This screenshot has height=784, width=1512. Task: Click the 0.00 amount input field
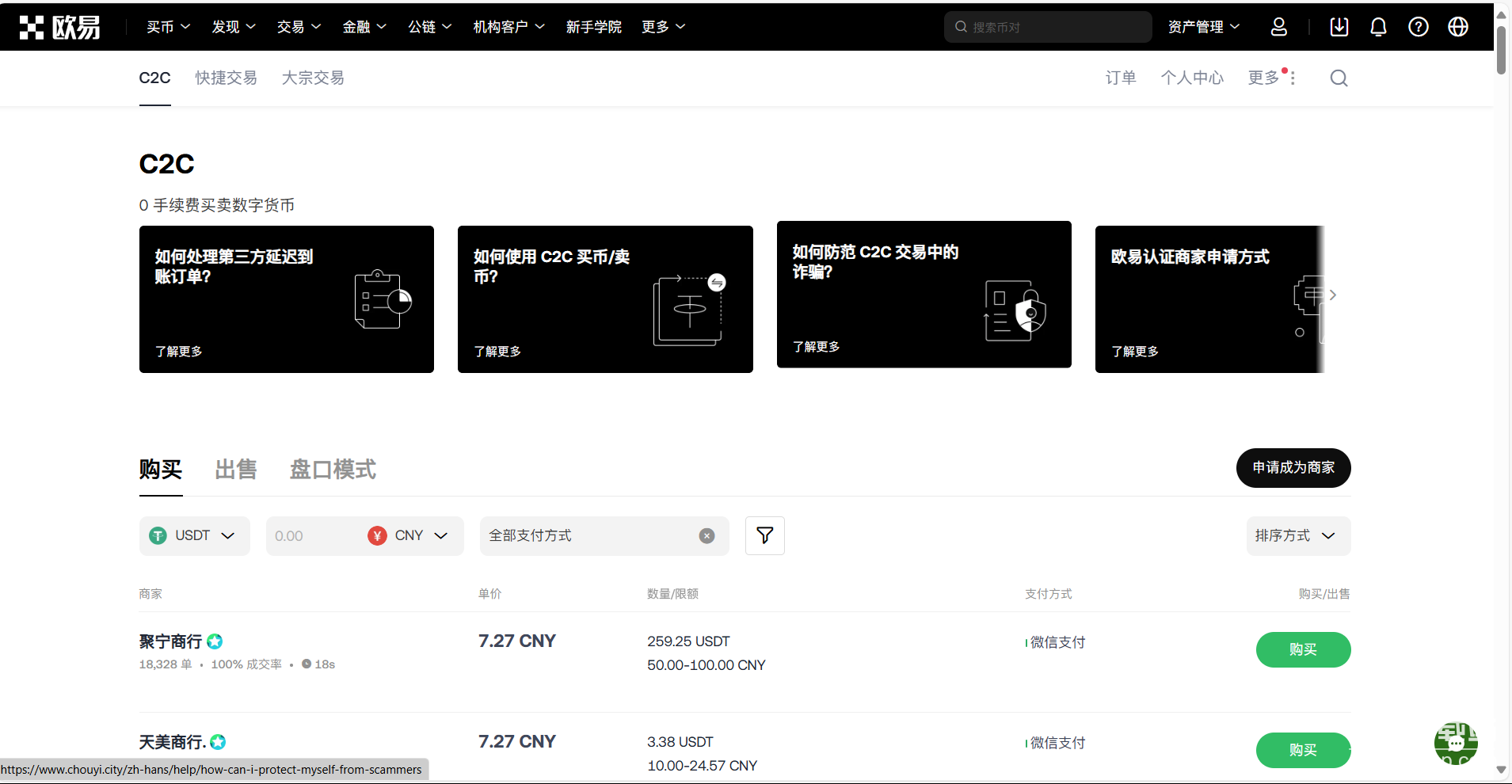[313, 536]
